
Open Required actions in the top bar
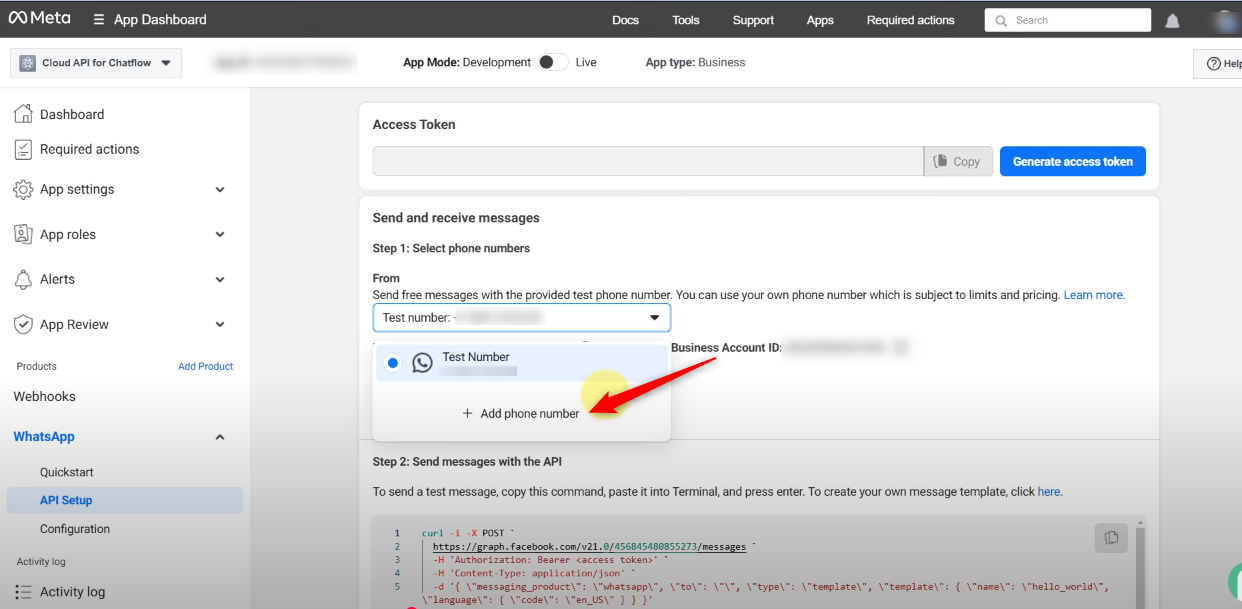(910, 20)
